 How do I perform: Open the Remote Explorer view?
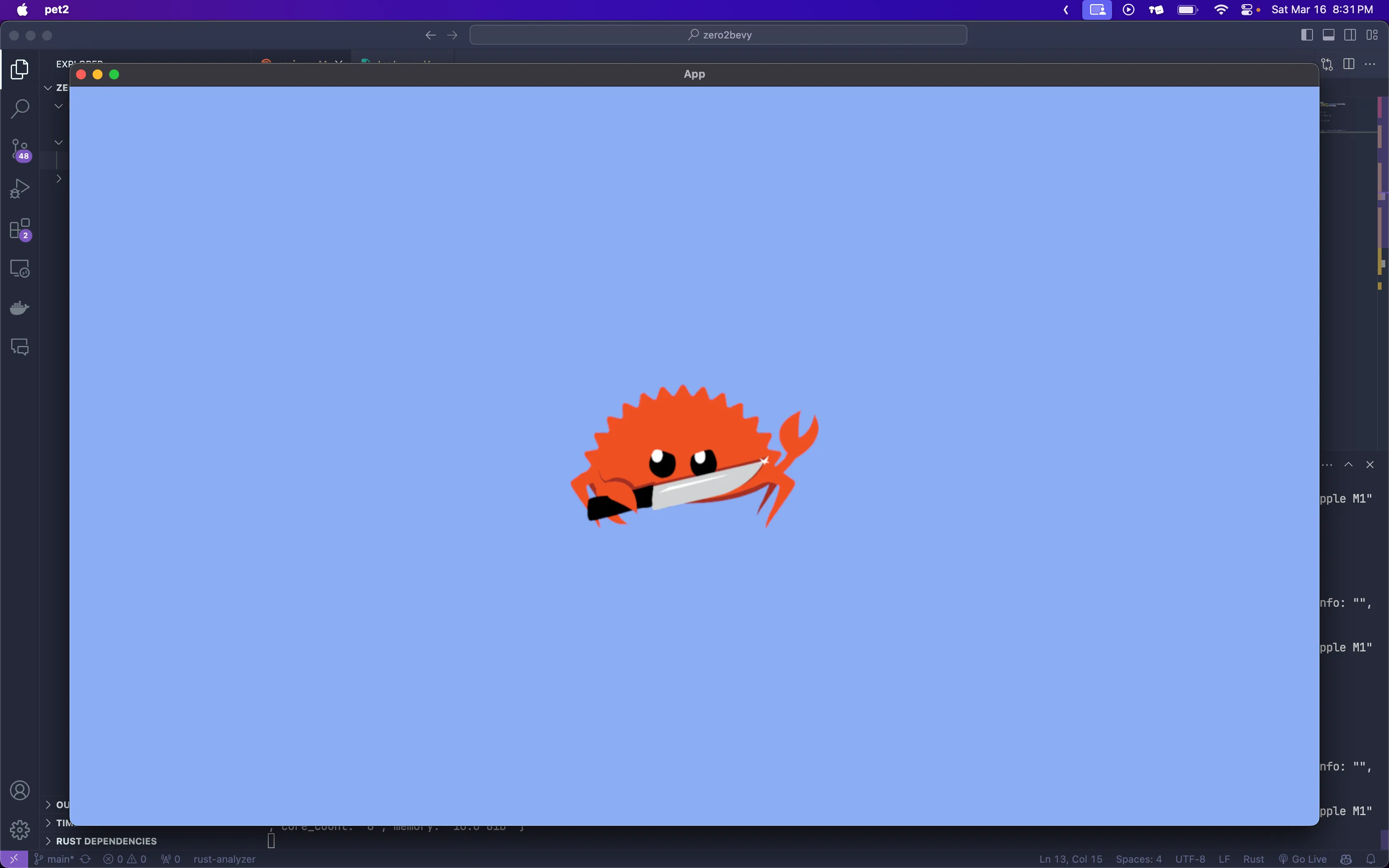click(x=19, y=269)
